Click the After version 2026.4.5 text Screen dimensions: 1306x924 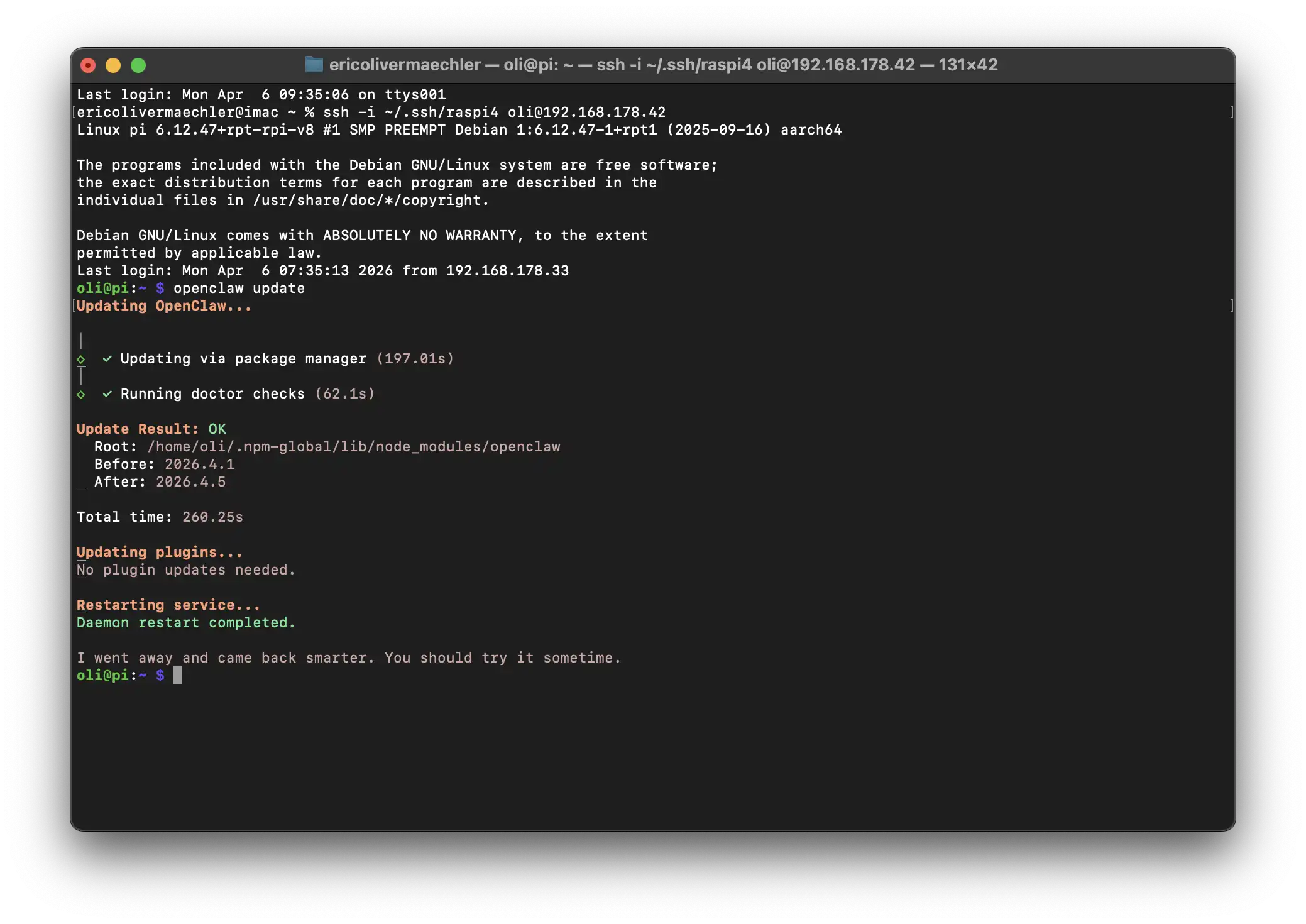[x=190, y=482]
